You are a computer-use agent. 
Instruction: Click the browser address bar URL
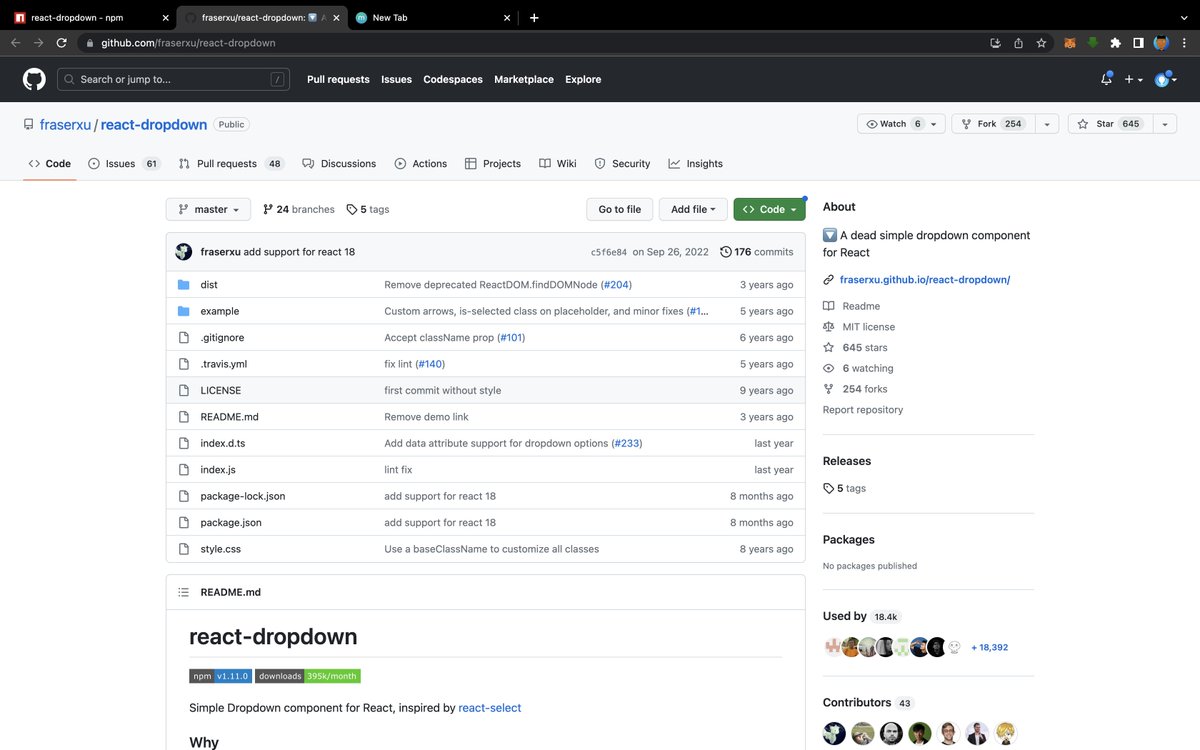click(x=188, y=43)
